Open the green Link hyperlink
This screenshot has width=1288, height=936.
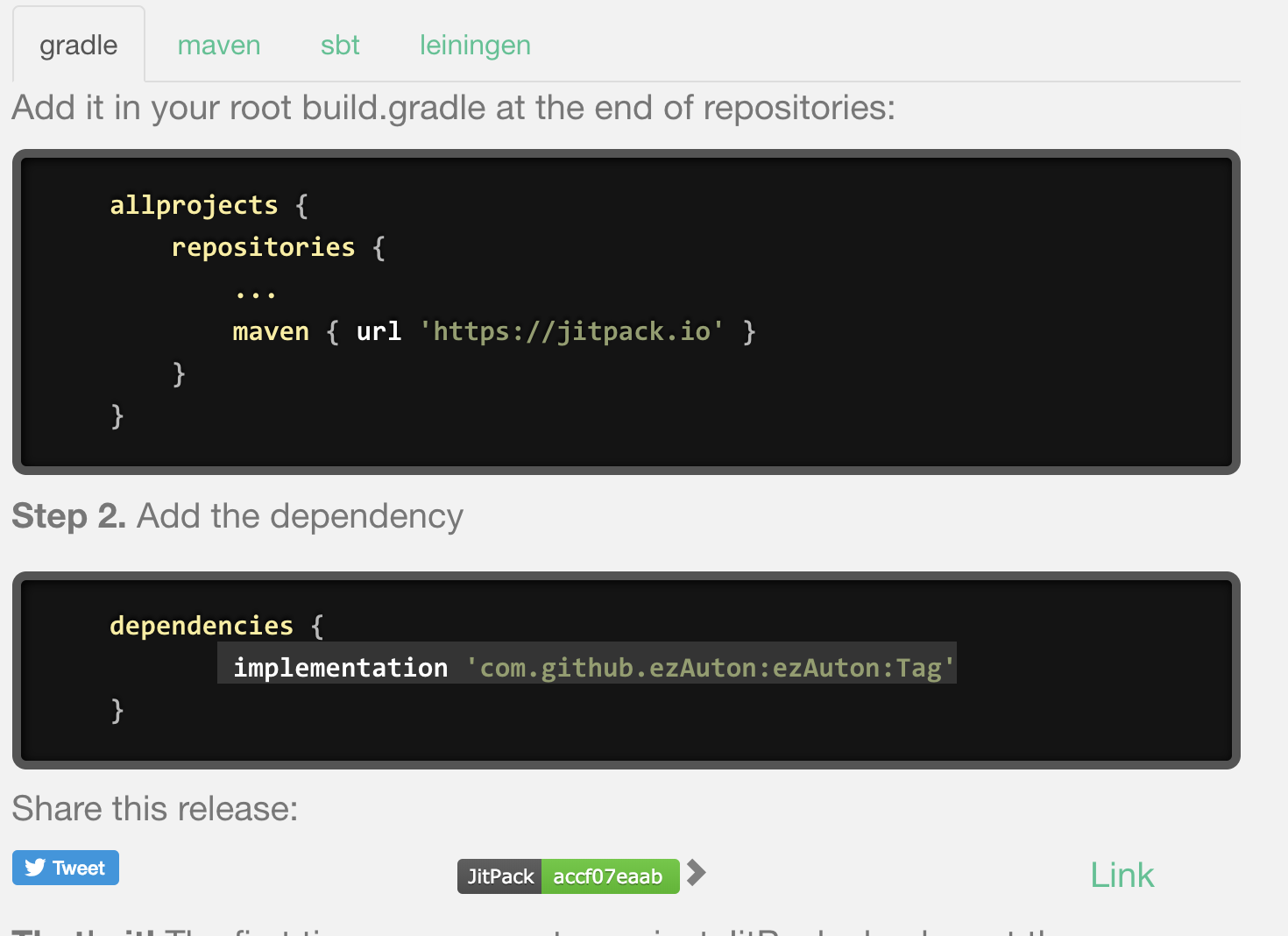coord(1122,875)
